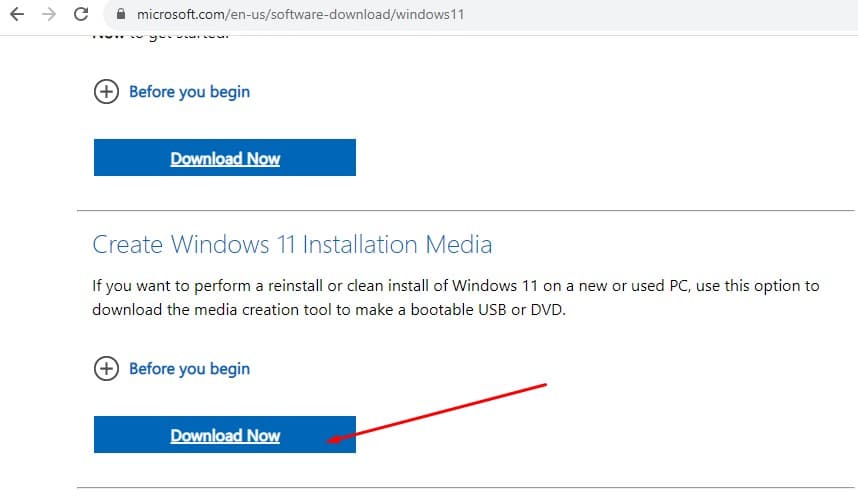858x499 pixels.
Task: View site security via the padlock icon
Action: coord(121,14)
